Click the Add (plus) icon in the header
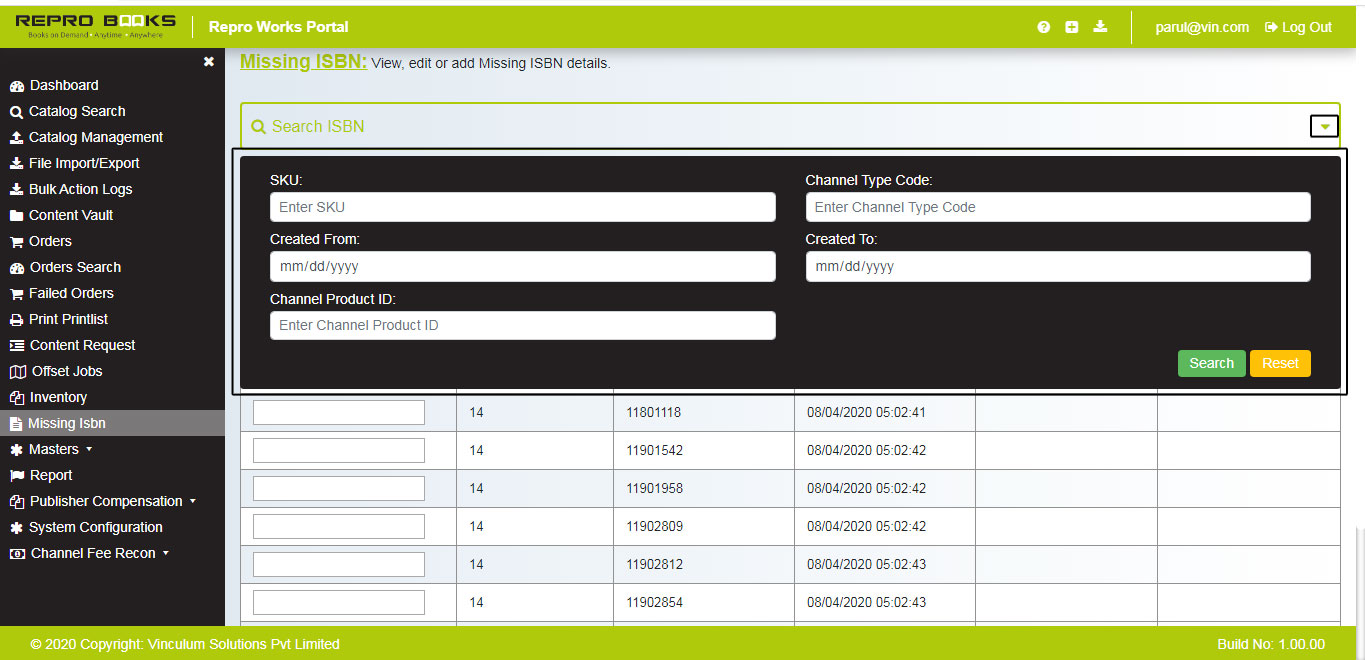The width and height of the screenshot is (1365, 660). click(x=1071, y=27)
